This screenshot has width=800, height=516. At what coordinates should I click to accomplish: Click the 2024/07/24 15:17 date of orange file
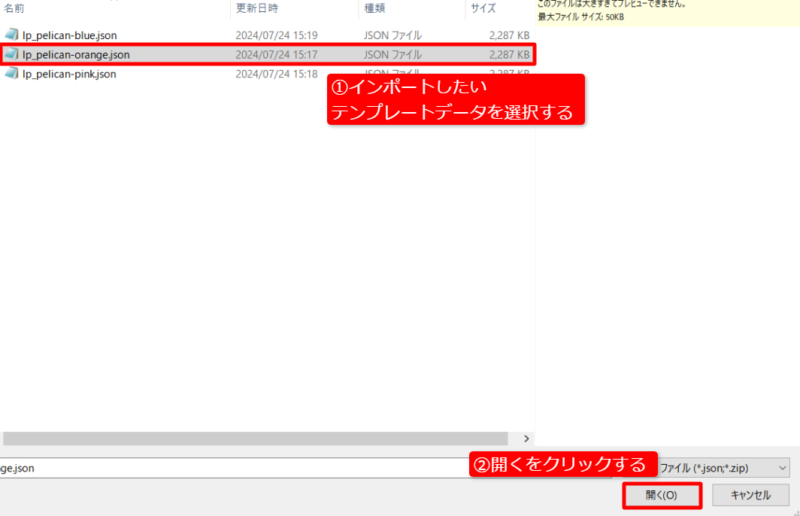tap(276, 54)
